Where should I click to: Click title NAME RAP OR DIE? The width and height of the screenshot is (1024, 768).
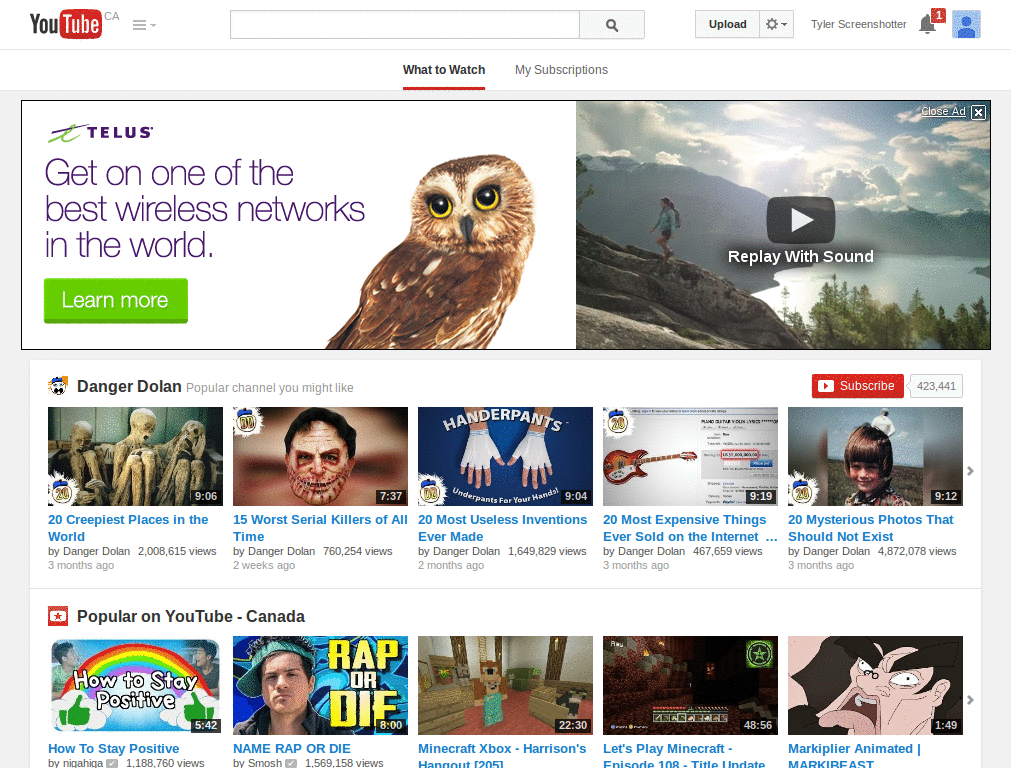292,748
